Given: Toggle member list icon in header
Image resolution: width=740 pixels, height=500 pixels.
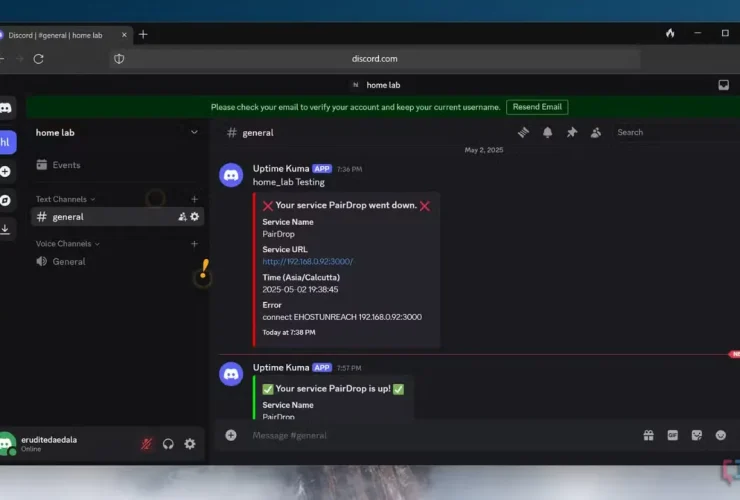Looking at the screenshot, I should tap(596, 133).
